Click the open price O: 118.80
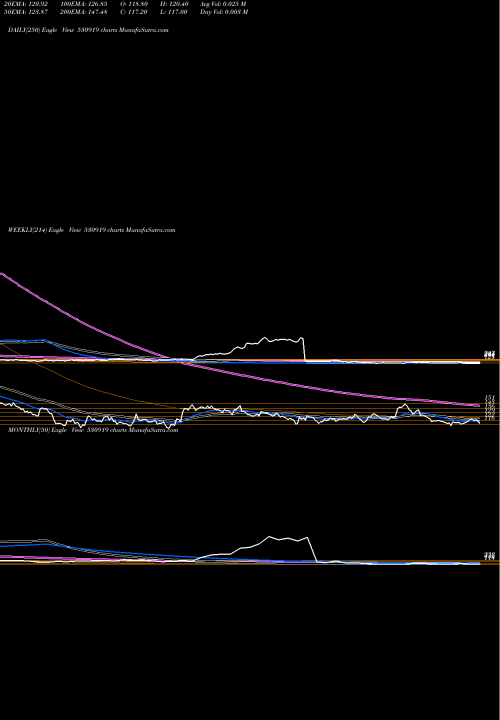 pos(135,4)
